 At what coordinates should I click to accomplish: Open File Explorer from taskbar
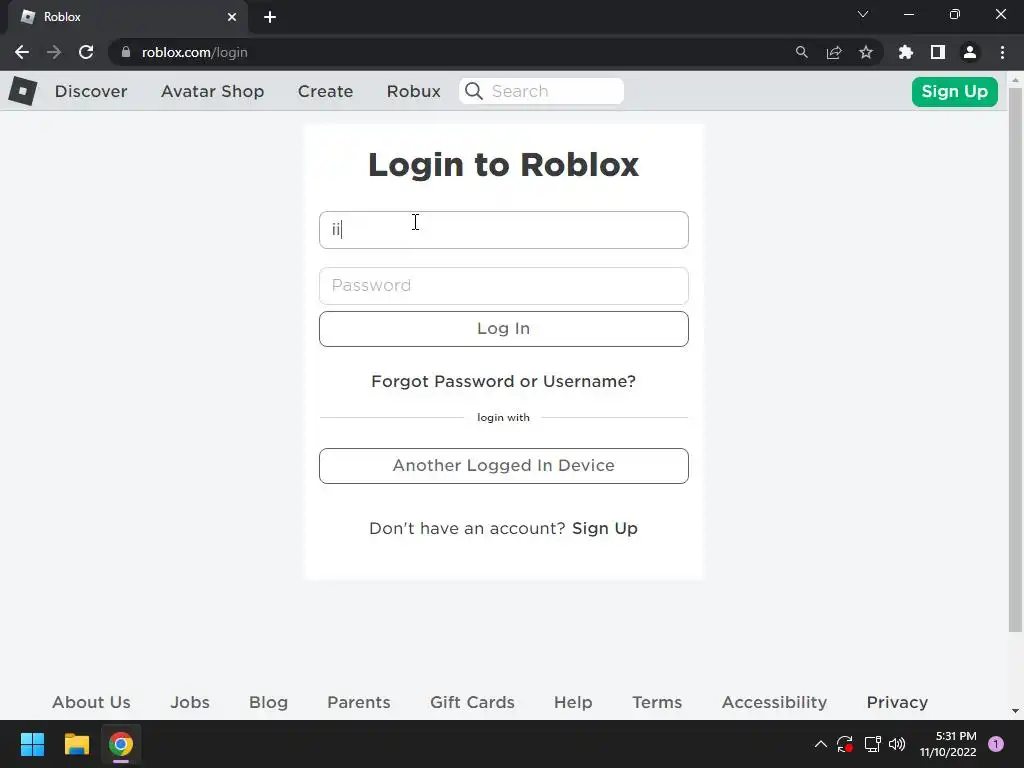point(76,744)
